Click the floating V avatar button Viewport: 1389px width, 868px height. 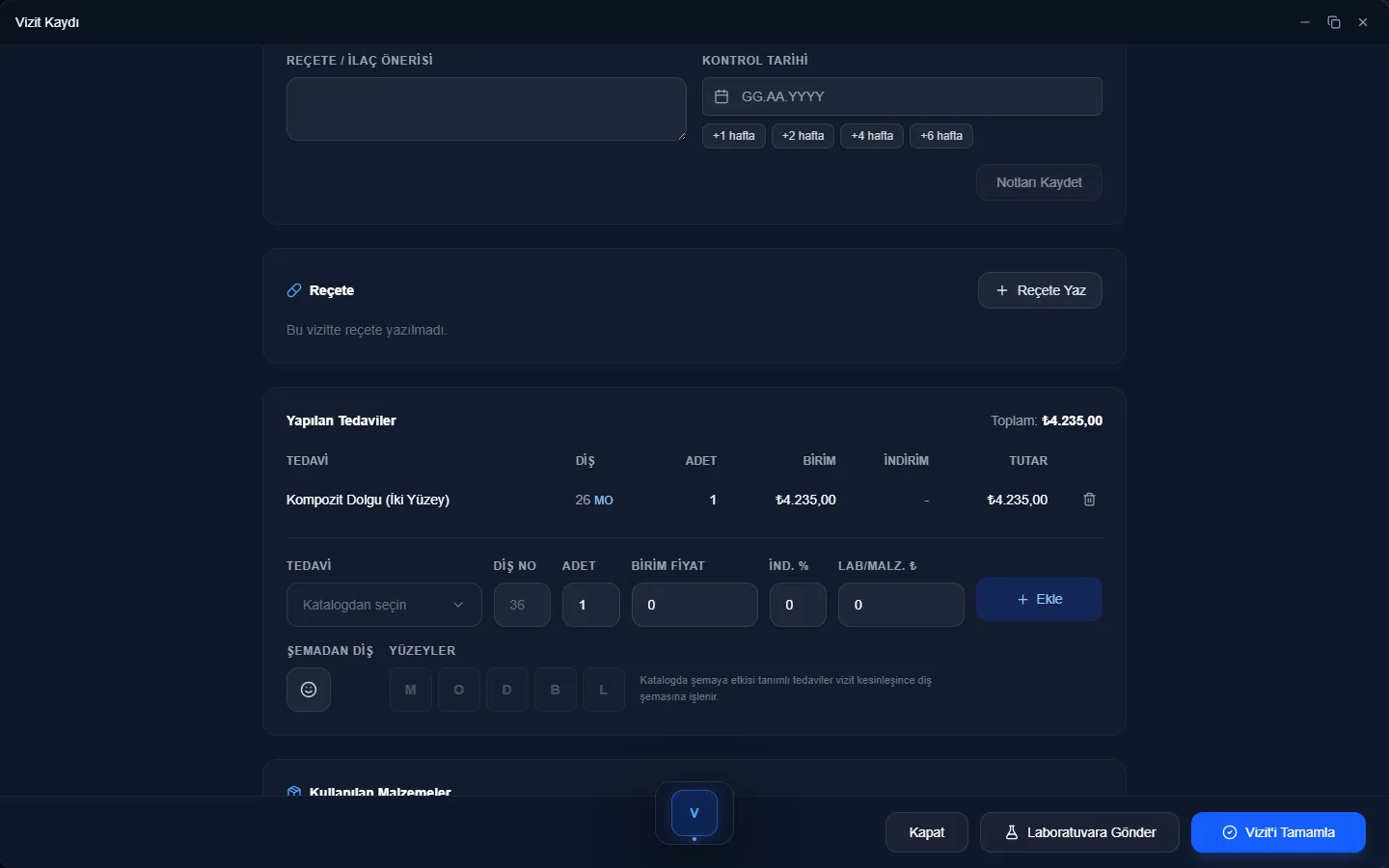tap(694, 813)
